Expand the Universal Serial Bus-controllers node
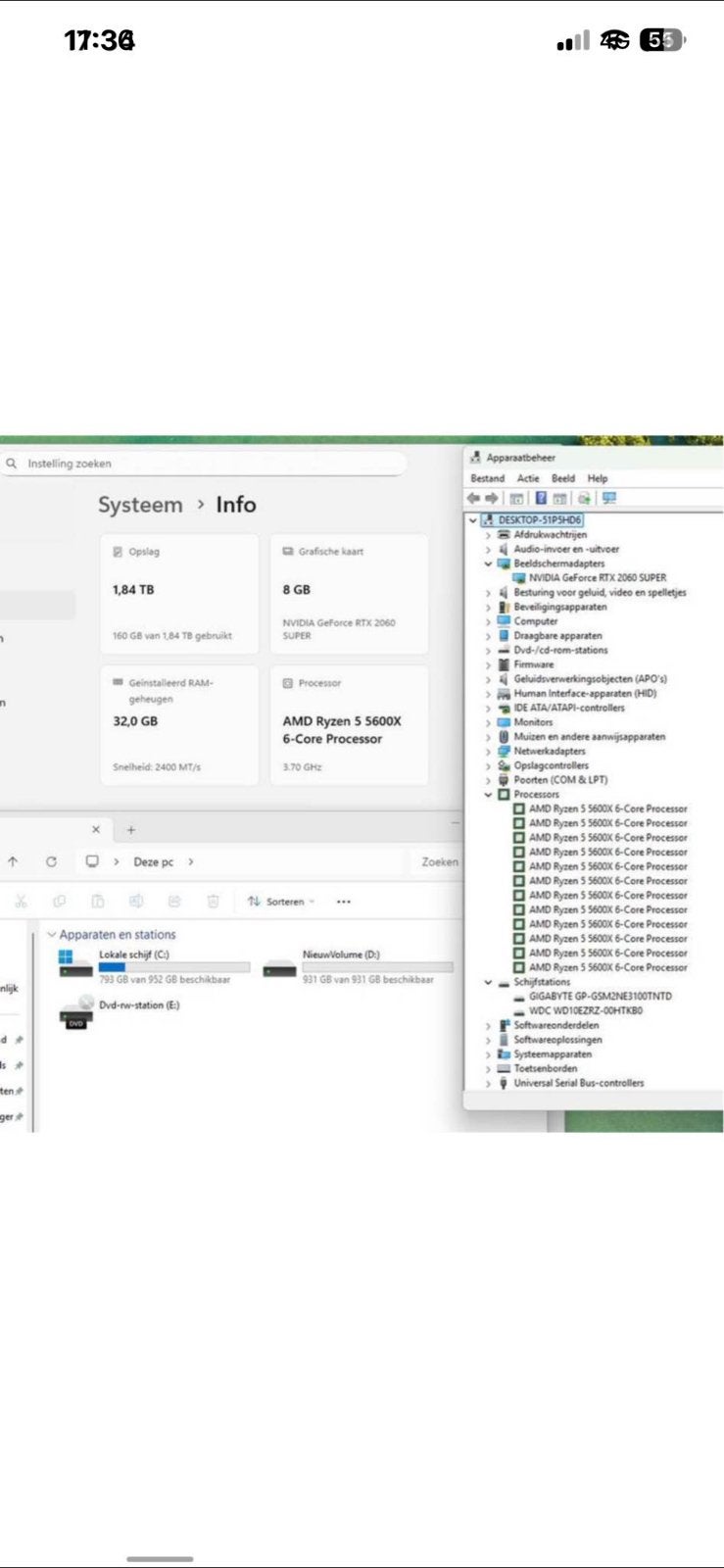 [488, 1083]
